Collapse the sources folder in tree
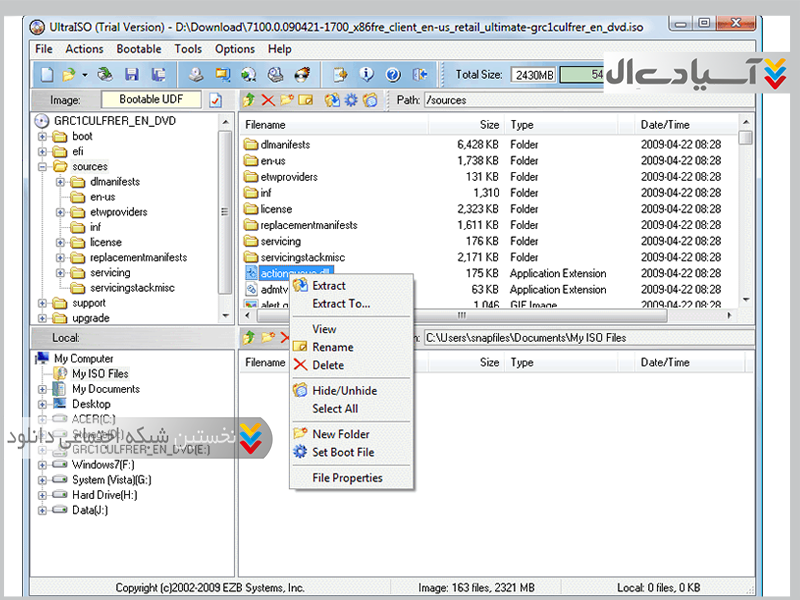This screenshot has height=600, width=800. 43,167
